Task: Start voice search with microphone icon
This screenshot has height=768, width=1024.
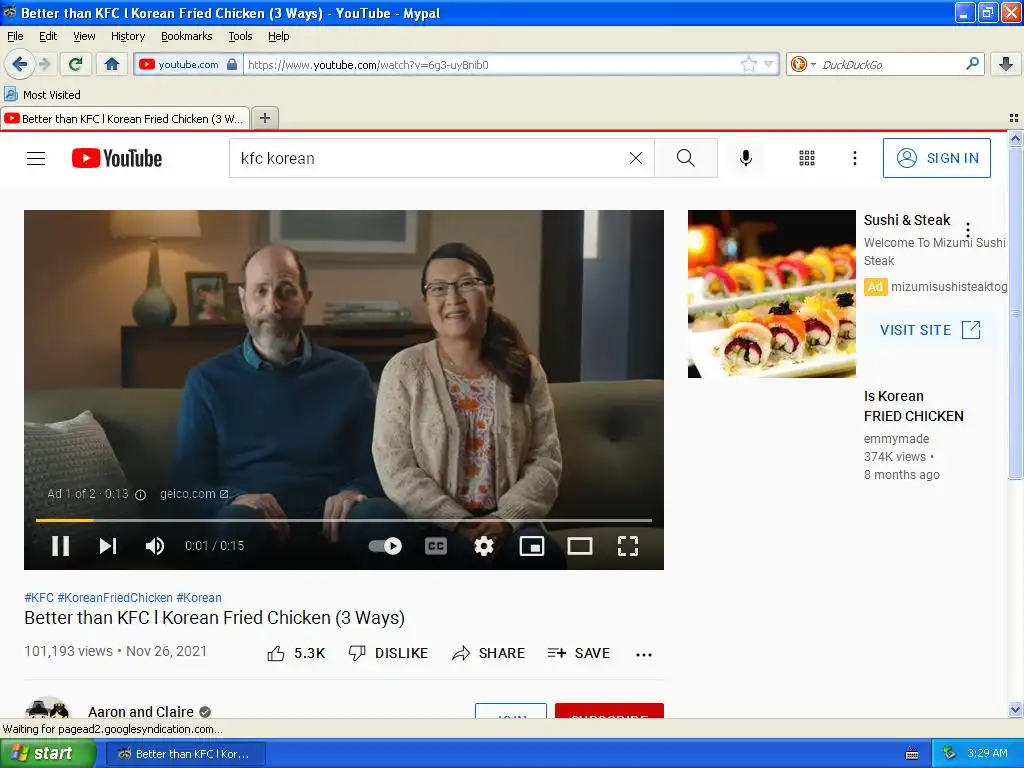Action: [746, 158]
